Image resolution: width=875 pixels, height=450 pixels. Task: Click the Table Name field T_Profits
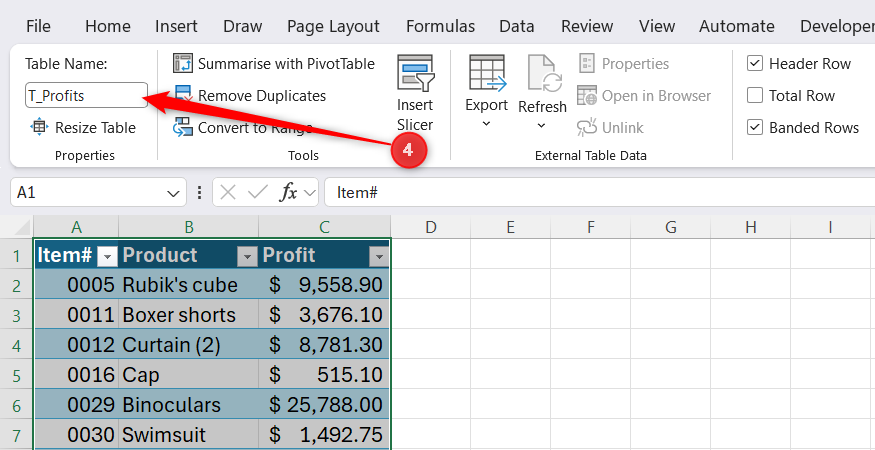point(86,95)
